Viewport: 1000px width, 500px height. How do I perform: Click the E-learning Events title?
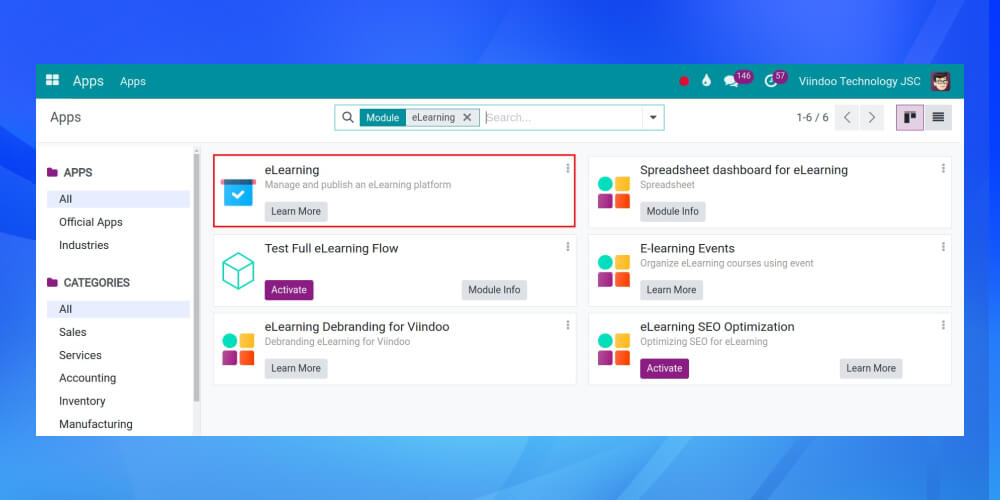[688, 249]
